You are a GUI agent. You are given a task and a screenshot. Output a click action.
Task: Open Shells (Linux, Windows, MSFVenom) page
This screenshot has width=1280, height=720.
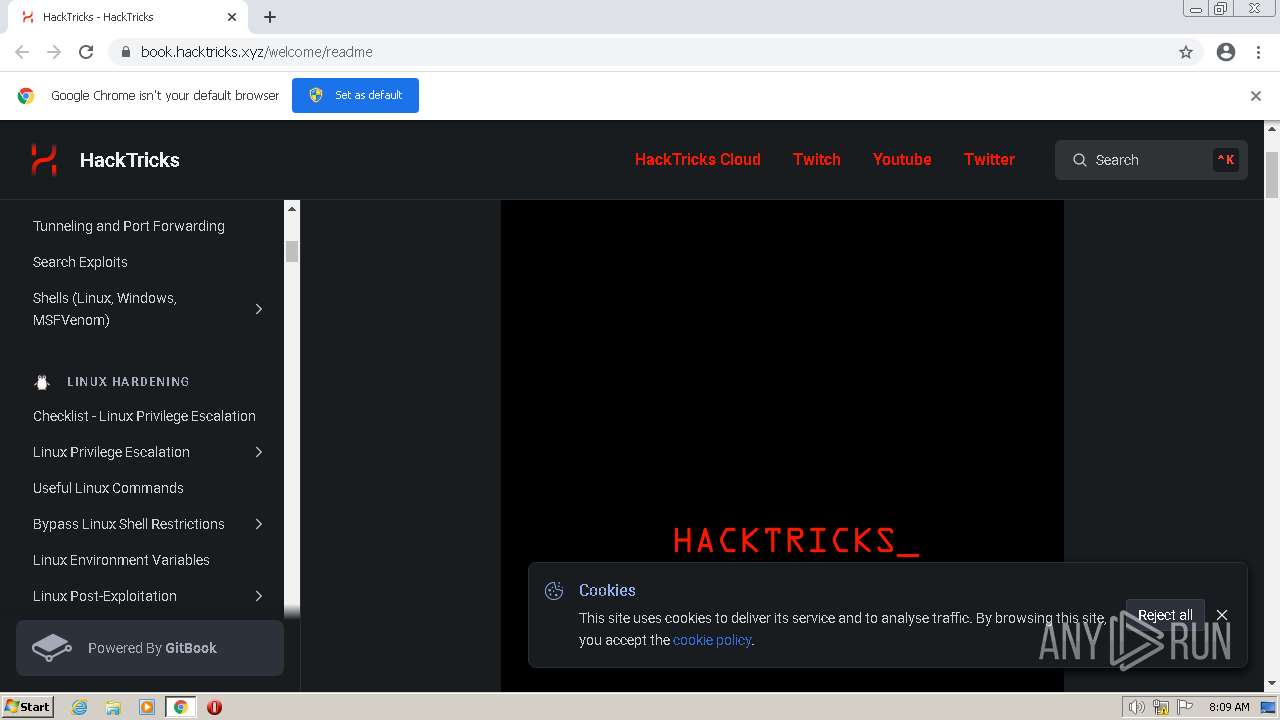[105, 309]
